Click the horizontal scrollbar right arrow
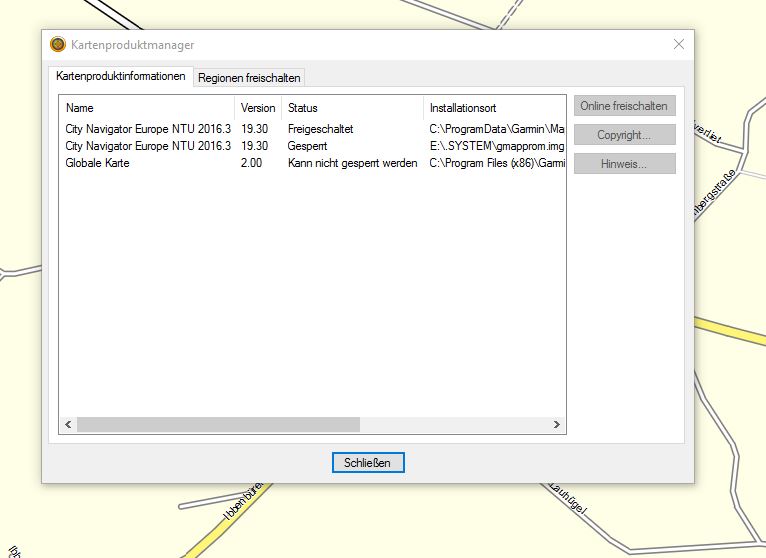Screen dimensions: 766x558 click(x=557, y=425)
